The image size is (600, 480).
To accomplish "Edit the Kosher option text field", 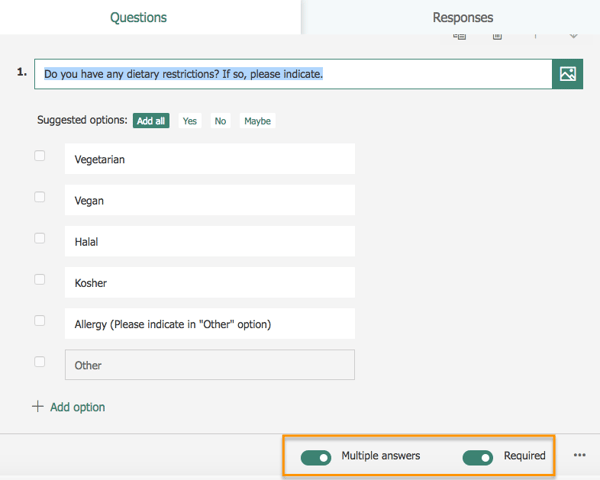I will pos(209,283).
